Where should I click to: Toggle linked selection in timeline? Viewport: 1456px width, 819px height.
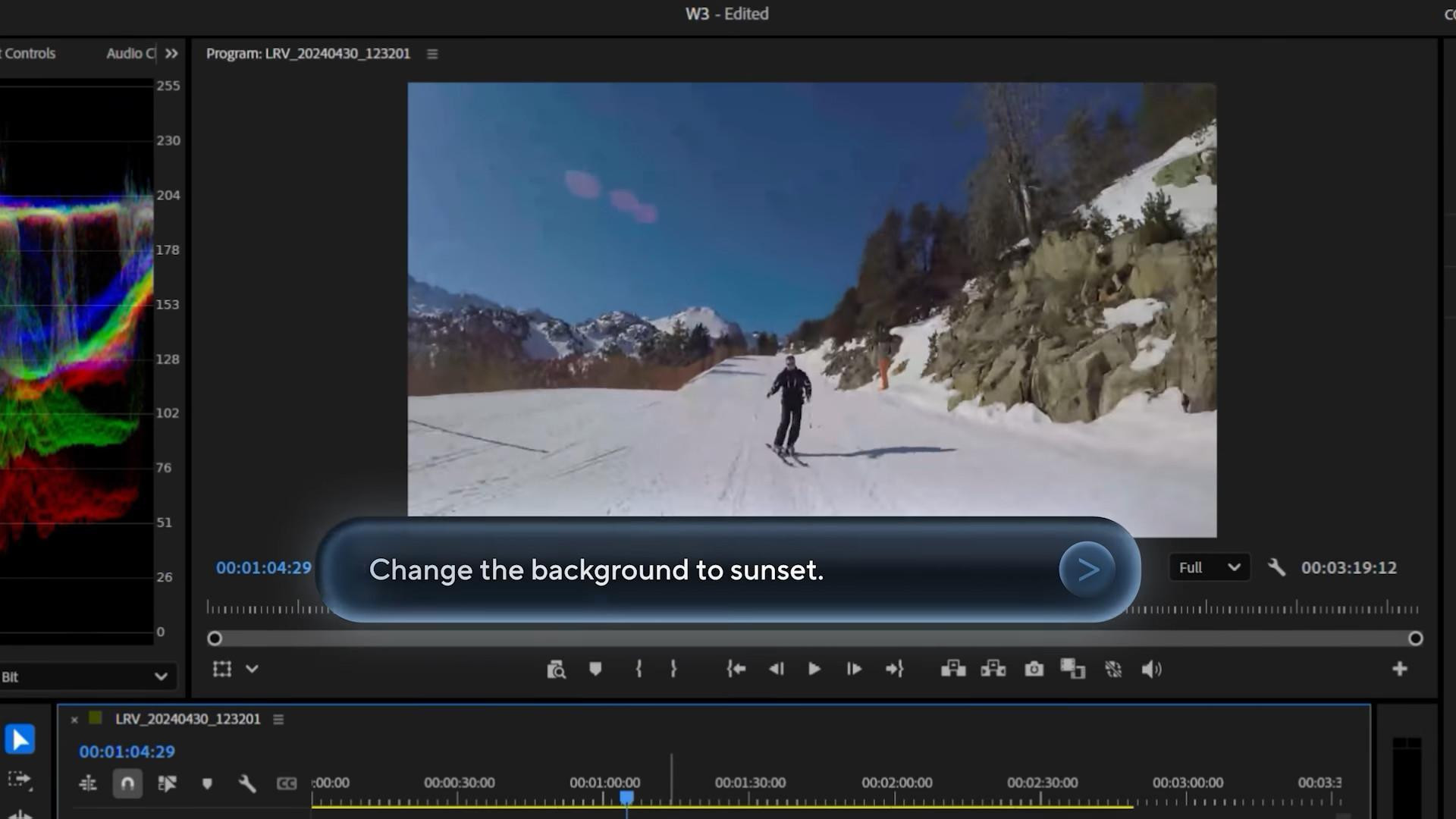click(x=167, y=783)
